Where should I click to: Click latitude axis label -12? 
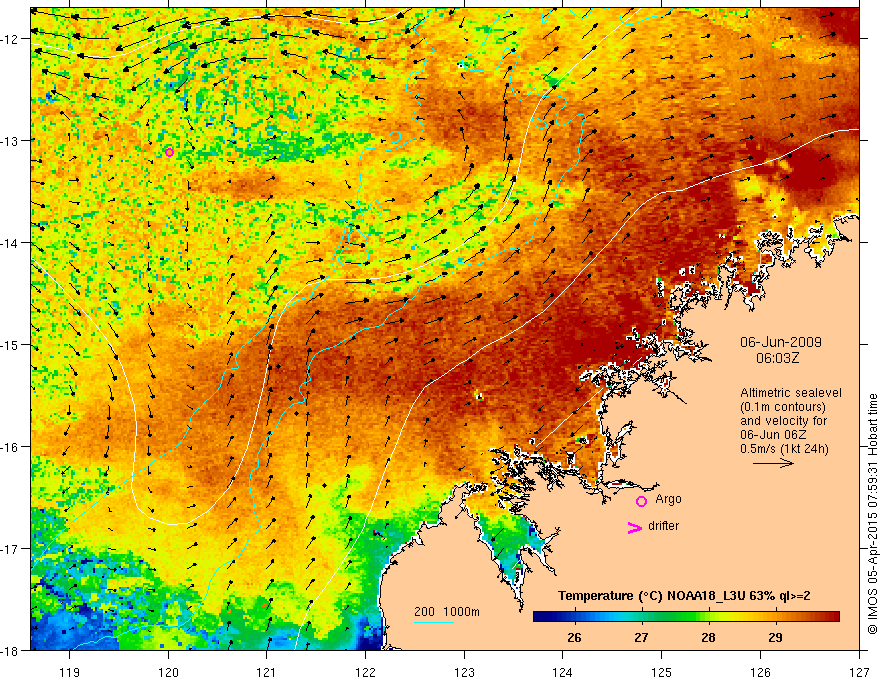pyautogui.click(x=11, y=39)
